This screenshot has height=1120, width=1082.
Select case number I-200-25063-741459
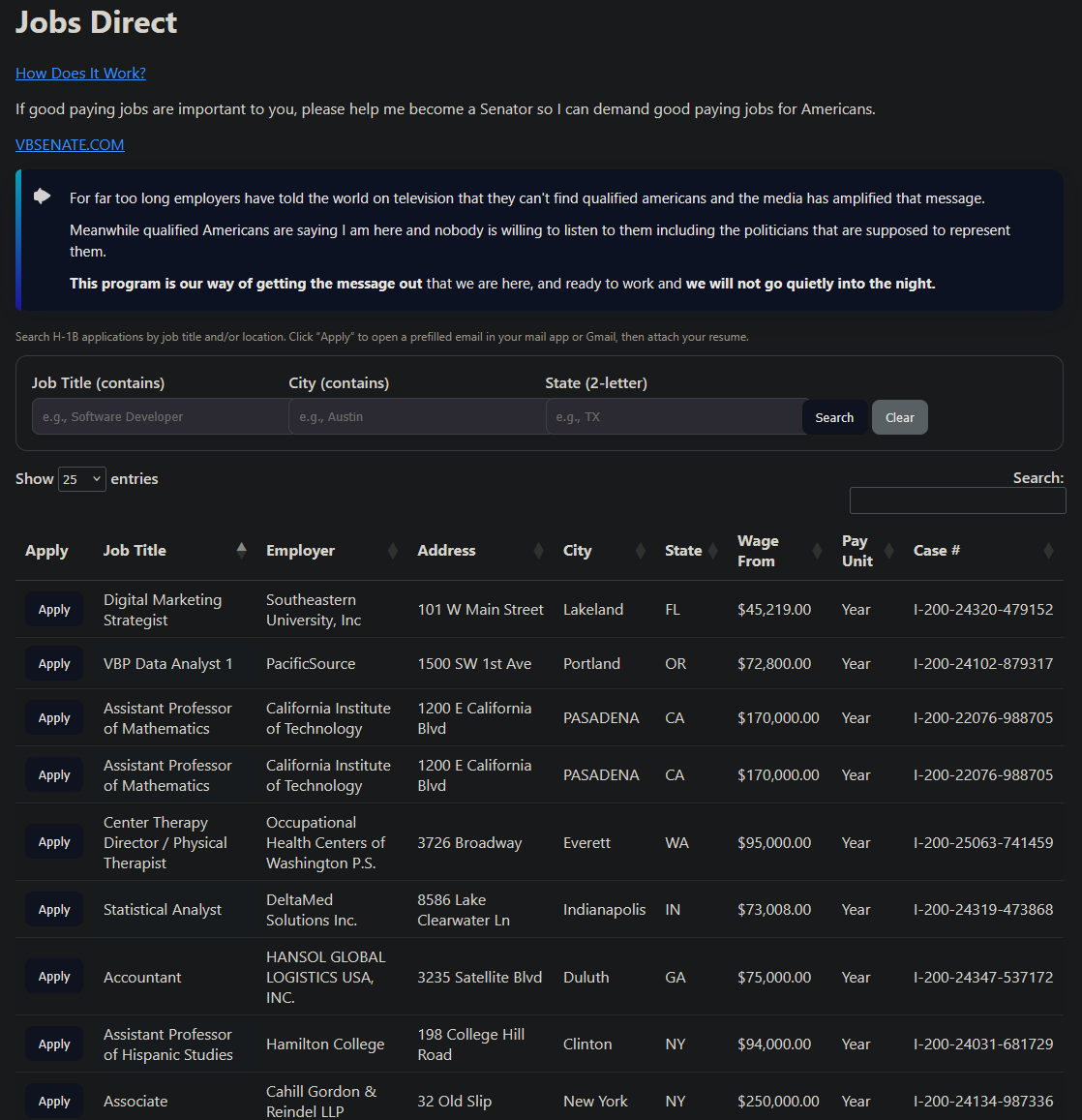982,842
